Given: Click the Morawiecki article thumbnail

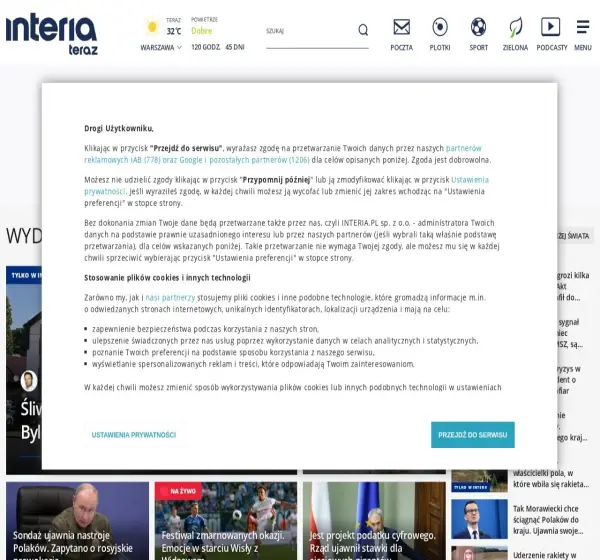Looking at the screenshot, I should [479, 519].
